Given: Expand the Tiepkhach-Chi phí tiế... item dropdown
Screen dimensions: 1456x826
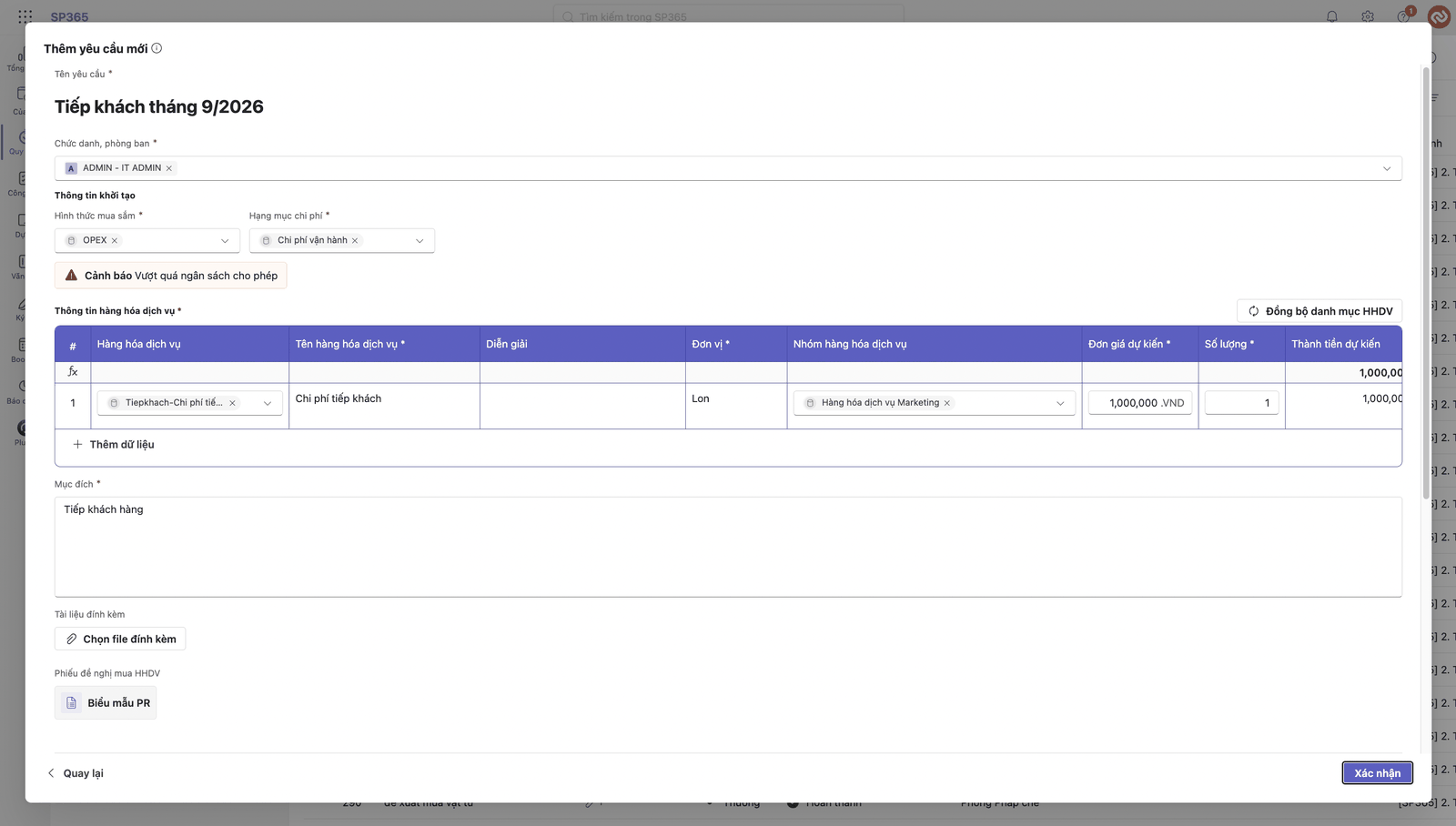Looking at the screenshot, I should tap(268, 403).
